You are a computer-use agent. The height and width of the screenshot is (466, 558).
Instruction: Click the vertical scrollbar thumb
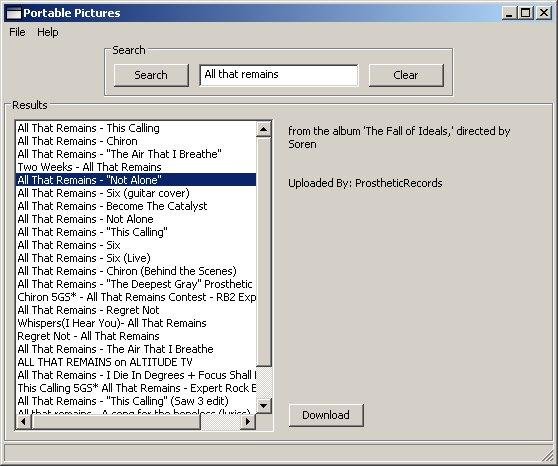click(264, 252)
